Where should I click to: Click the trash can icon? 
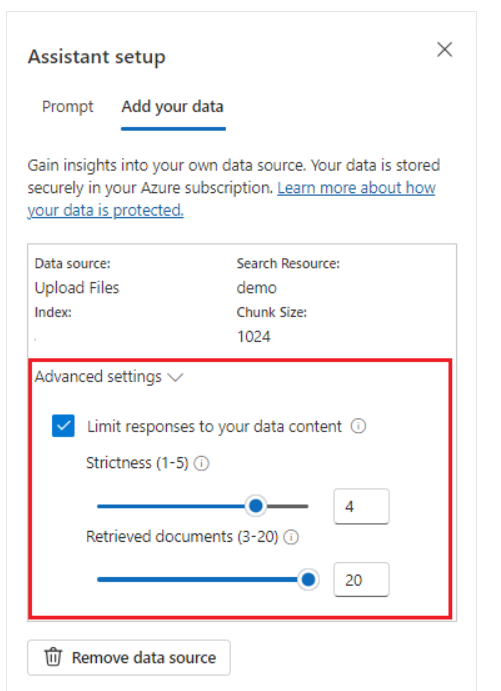click(x=53, y=657)
